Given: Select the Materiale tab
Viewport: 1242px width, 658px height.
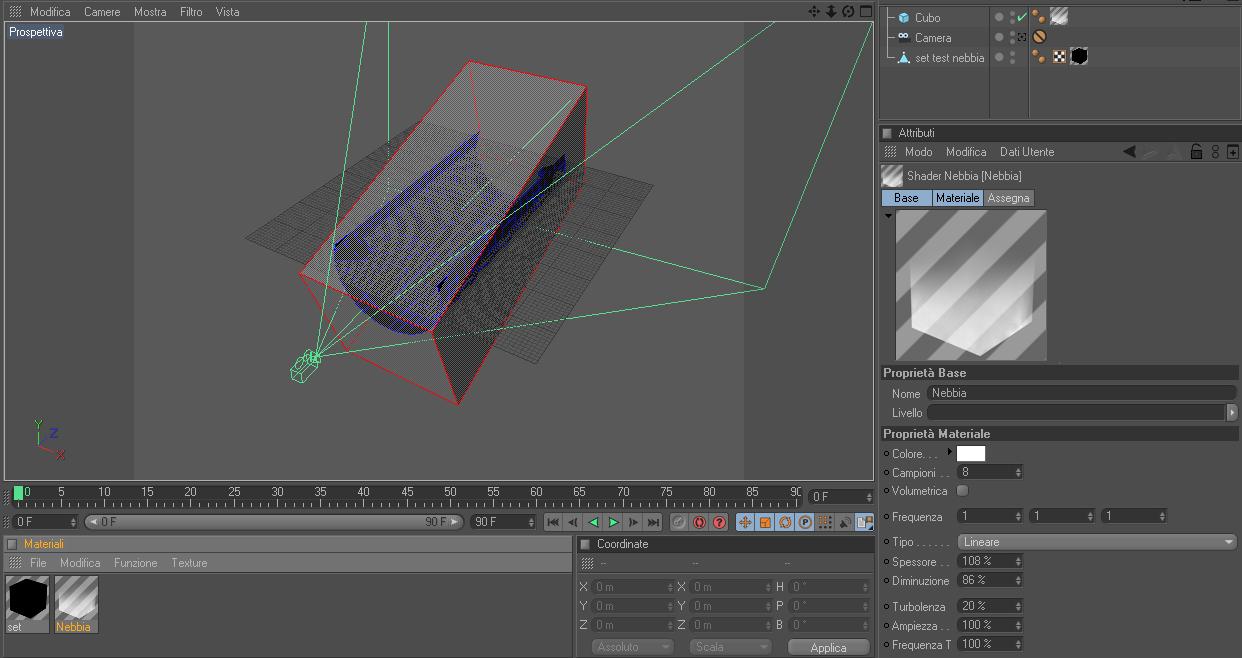Looking at the screenshot, I should click(x=957, y=198).
